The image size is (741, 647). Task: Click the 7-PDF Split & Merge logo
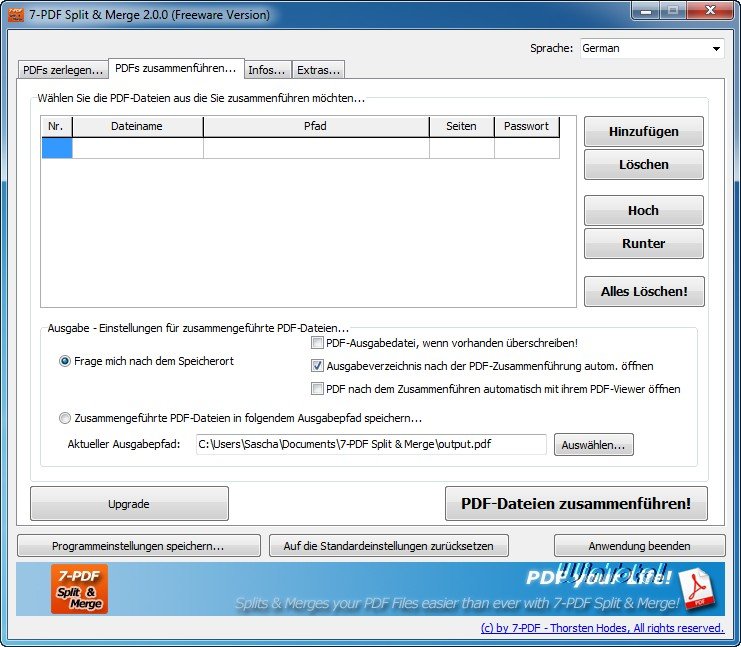[x=79, y=589]
